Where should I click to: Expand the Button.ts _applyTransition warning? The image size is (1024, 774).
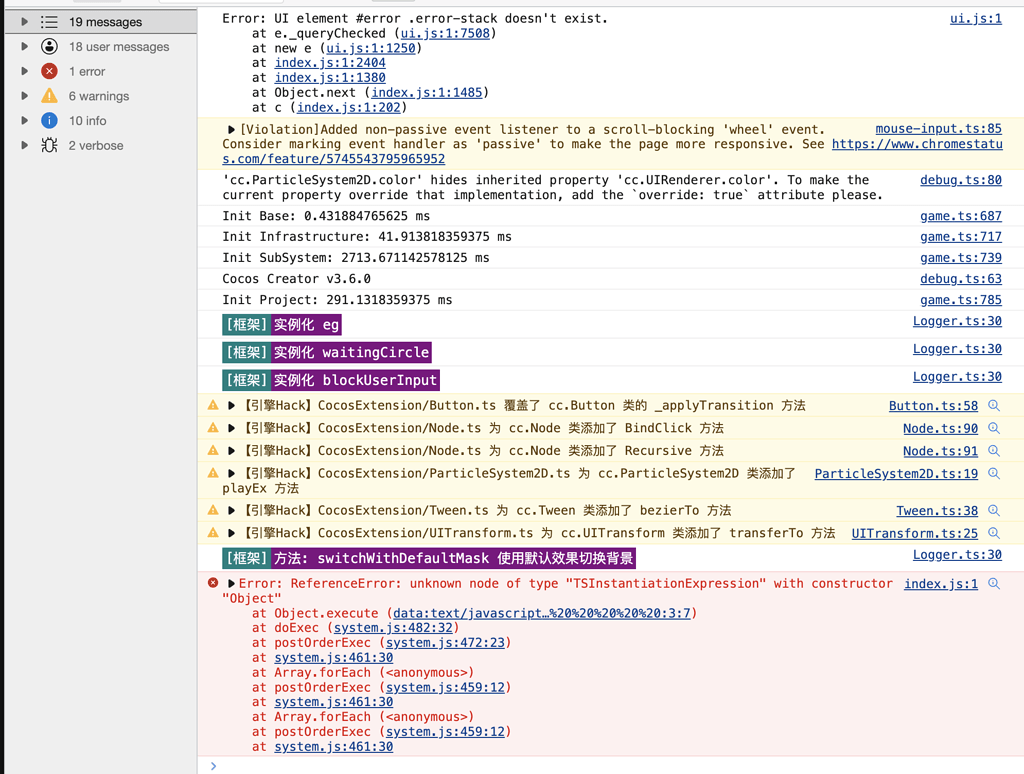(x=232, y=406)
